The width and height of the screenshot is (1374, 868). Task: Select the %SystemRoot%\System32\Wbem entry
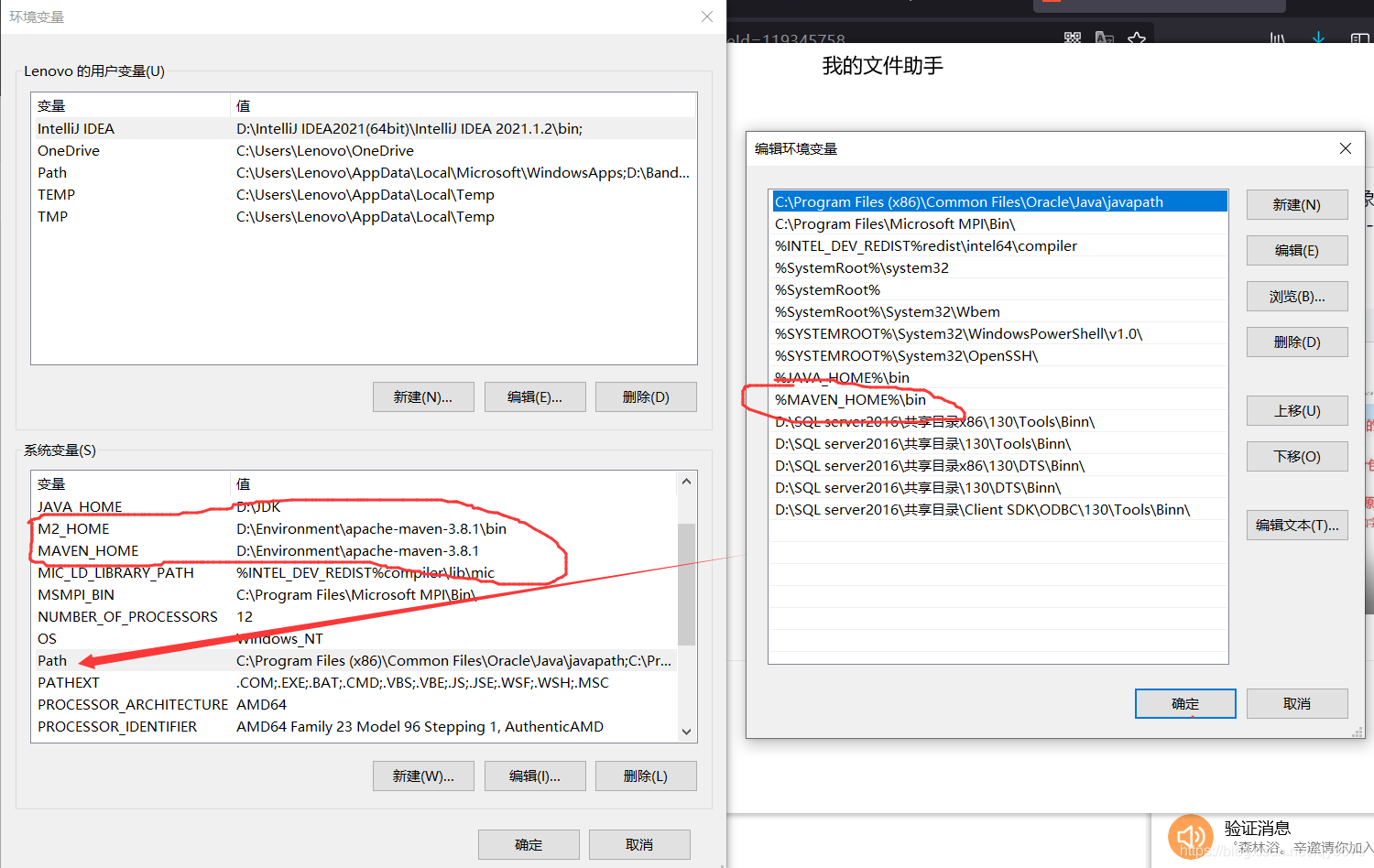998,311
